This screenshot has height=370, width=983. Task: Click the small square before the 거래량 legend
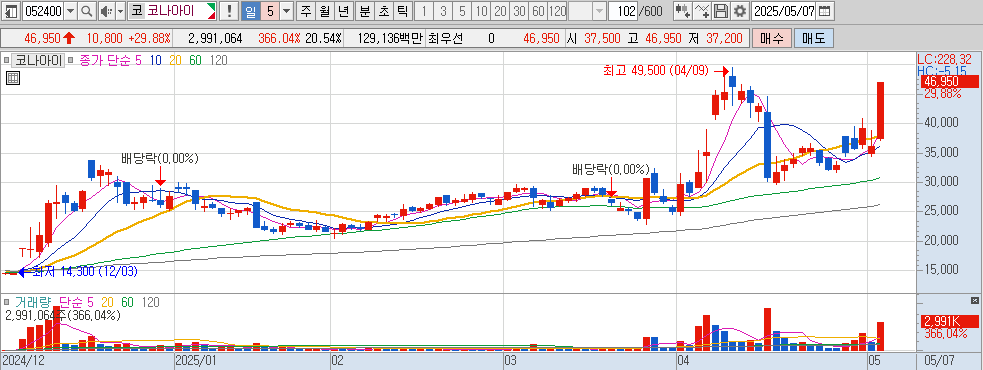coord(7,302)
